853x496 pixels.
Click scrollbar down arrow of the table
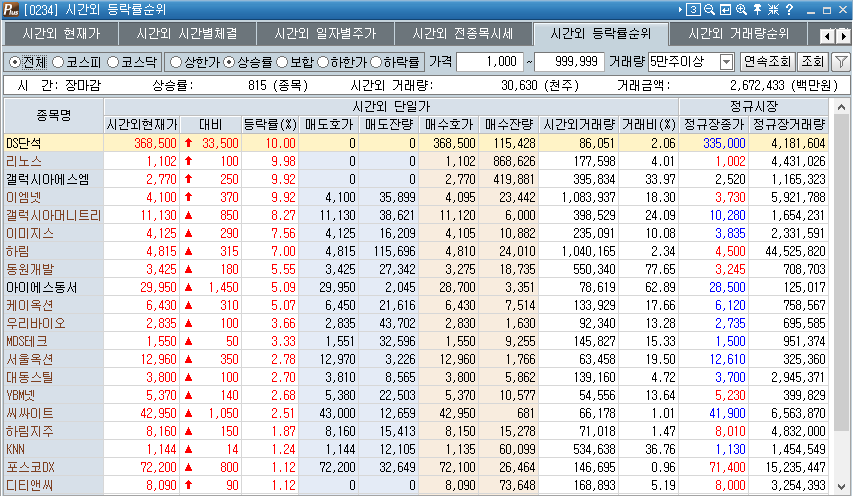pos(841,486)
